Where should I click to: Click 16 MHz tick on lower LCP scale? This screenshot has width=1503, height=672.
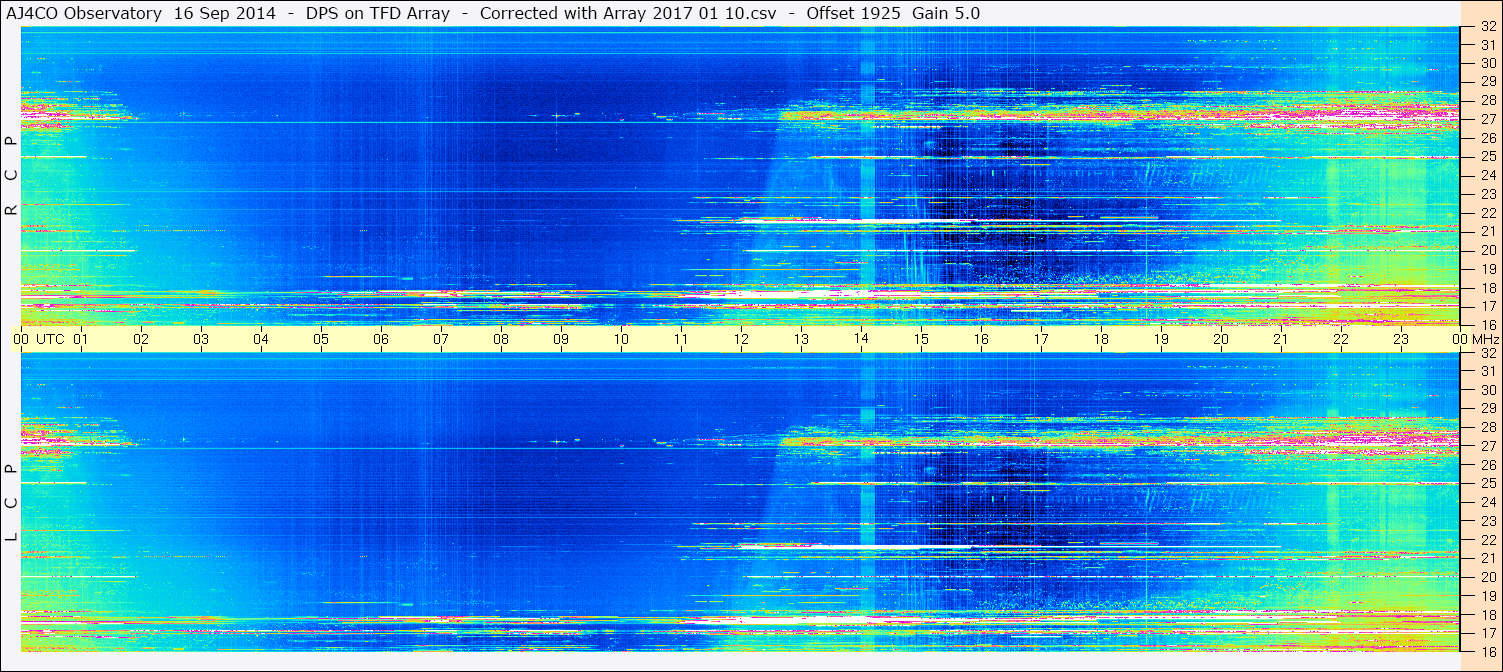click(x=1489, y=651)
